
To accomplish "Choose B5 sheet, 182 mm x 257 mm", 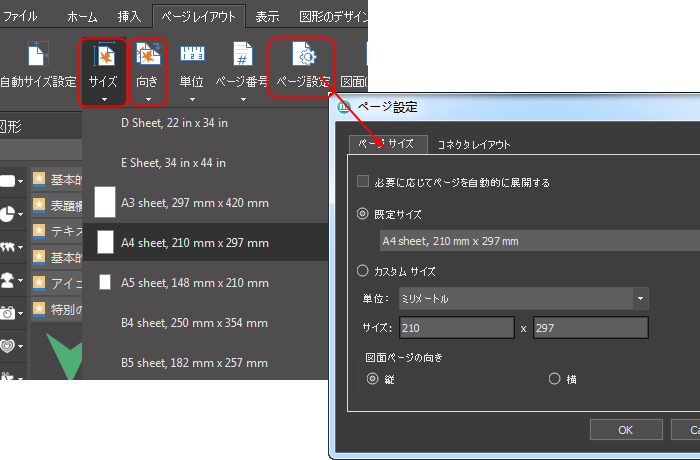I will (x=205, y=363).
